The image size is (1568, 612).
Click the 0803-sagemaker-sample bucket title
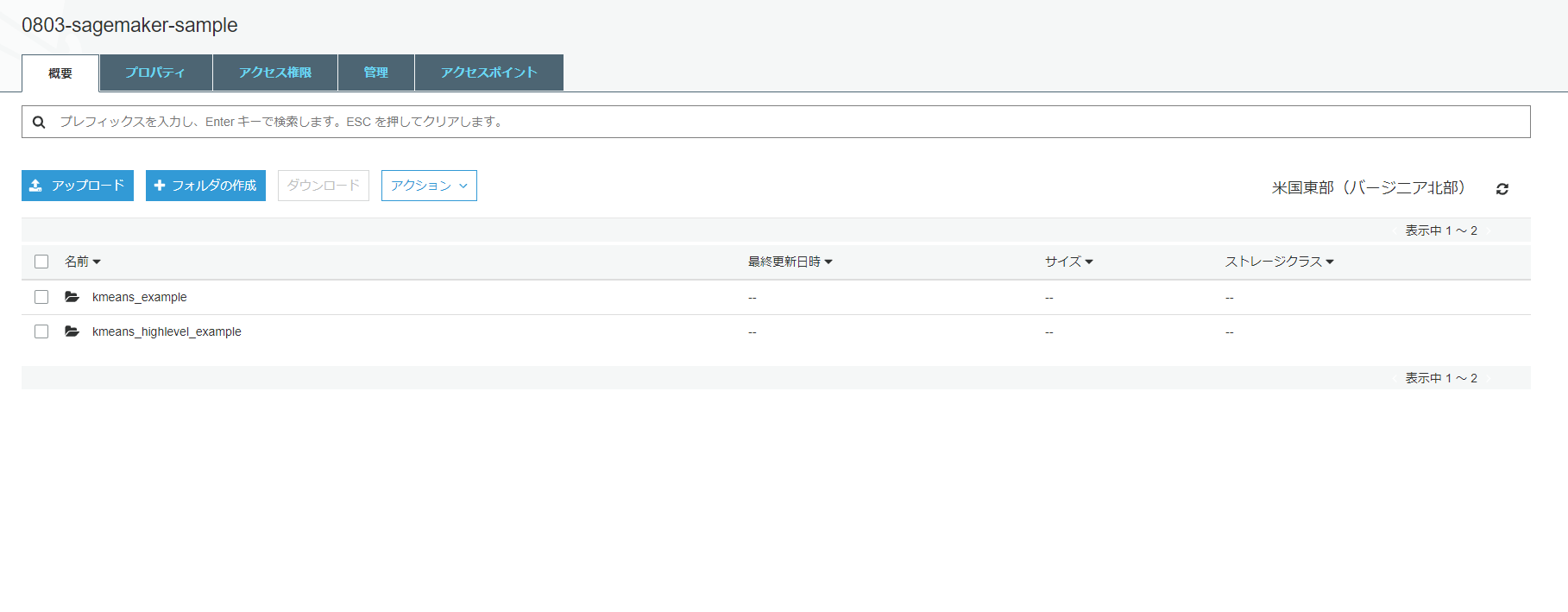129,25
